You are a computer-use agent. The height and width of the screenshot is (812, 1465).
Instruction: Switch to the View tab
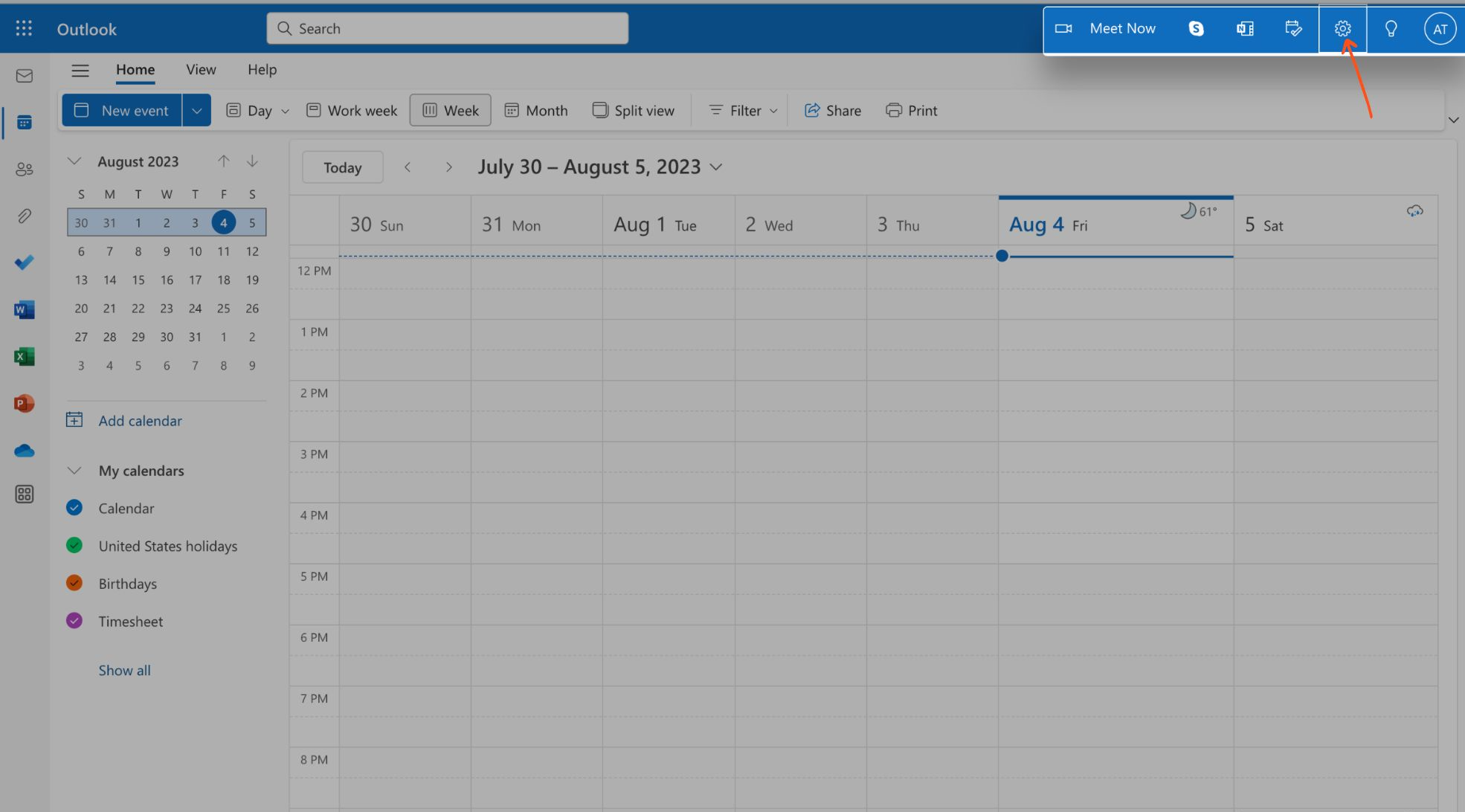[201, 70]
